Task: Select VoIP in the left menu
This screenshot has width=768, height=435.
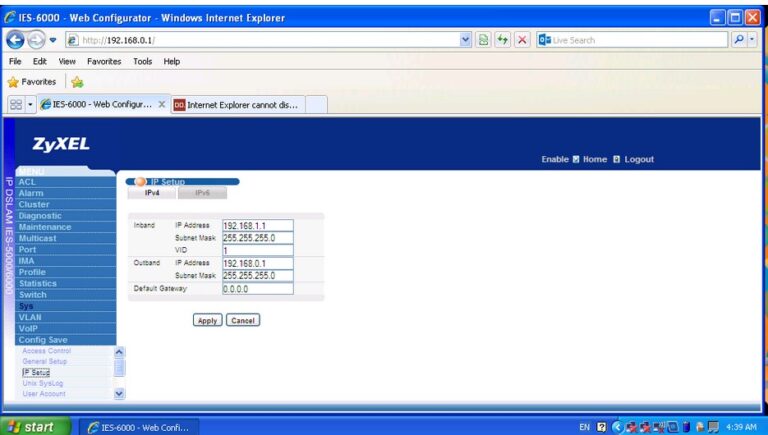Action: point(66,328)
